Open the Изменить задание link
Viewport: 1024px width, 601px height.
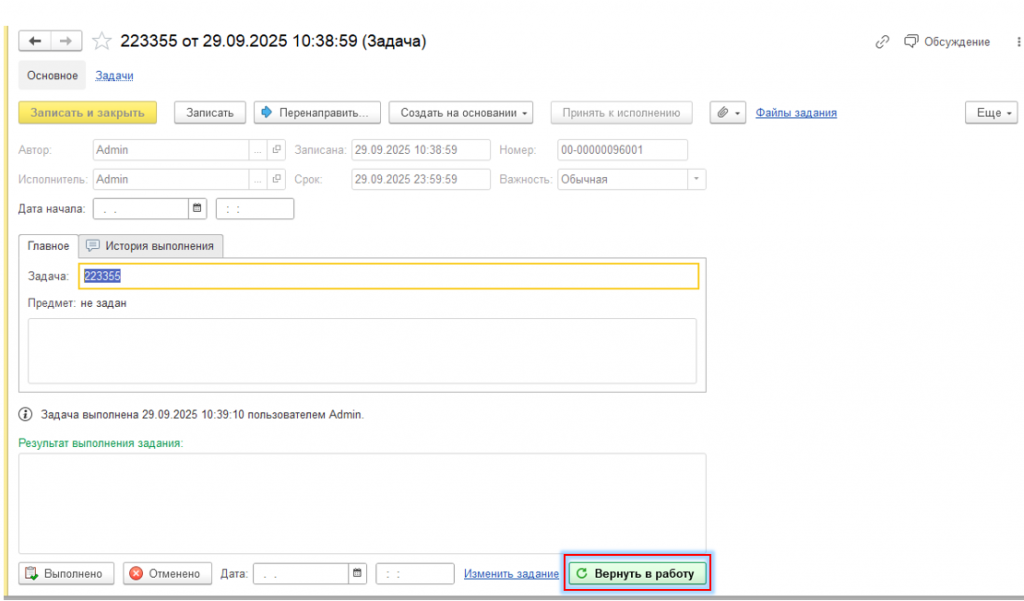tap(511, 574)
